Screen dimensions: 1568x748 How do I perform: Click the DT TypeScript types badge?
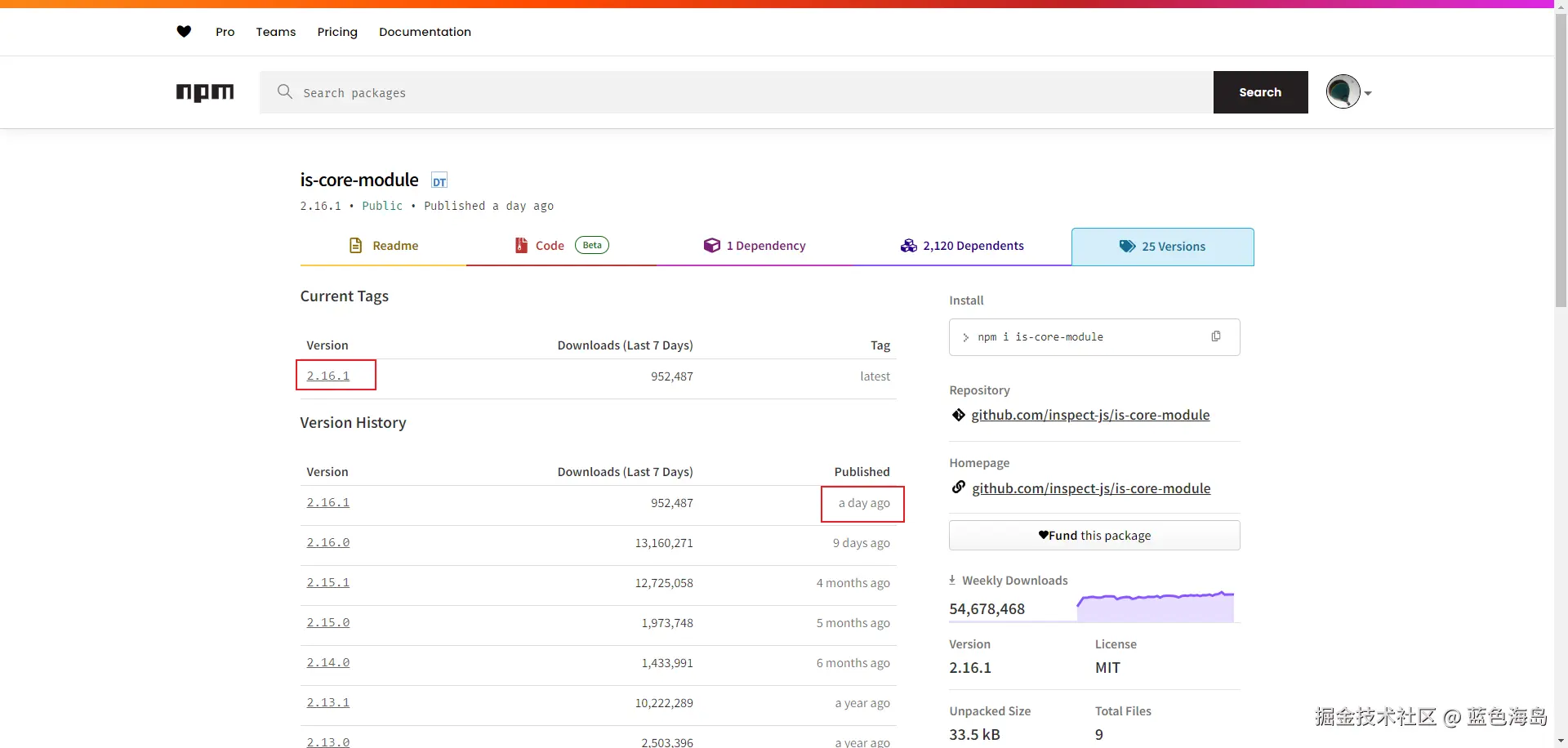click(x=439, y=181)
